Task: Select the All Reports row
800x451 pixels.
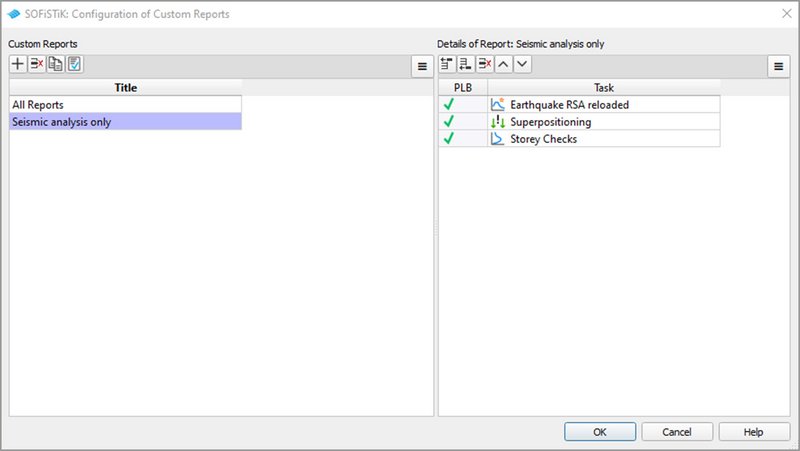Action: click(126, 105)
